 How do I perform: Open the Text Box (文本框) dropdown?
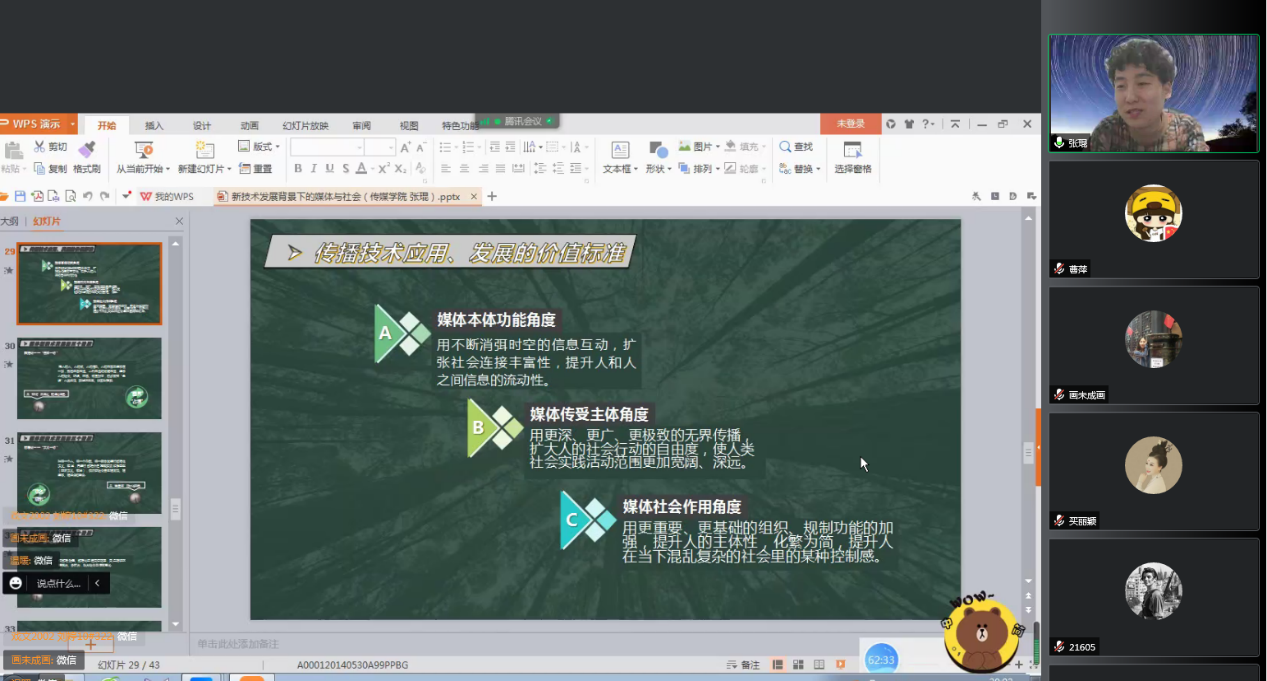coord(620,169)
